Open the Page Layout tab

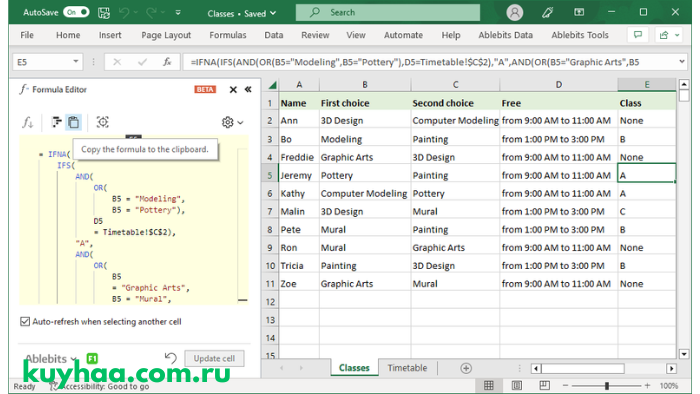click(166, 35)
